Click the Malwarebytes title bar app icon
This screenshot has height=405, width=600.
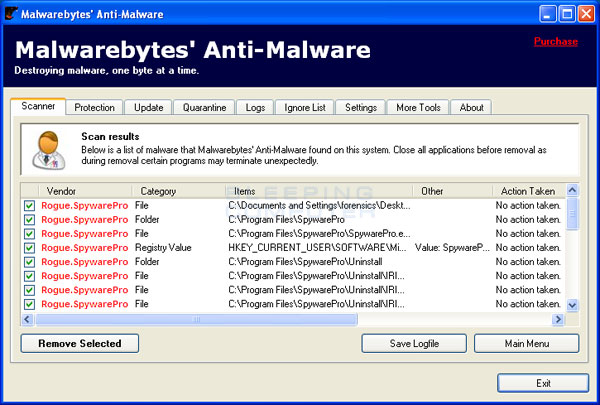[11, 13]
